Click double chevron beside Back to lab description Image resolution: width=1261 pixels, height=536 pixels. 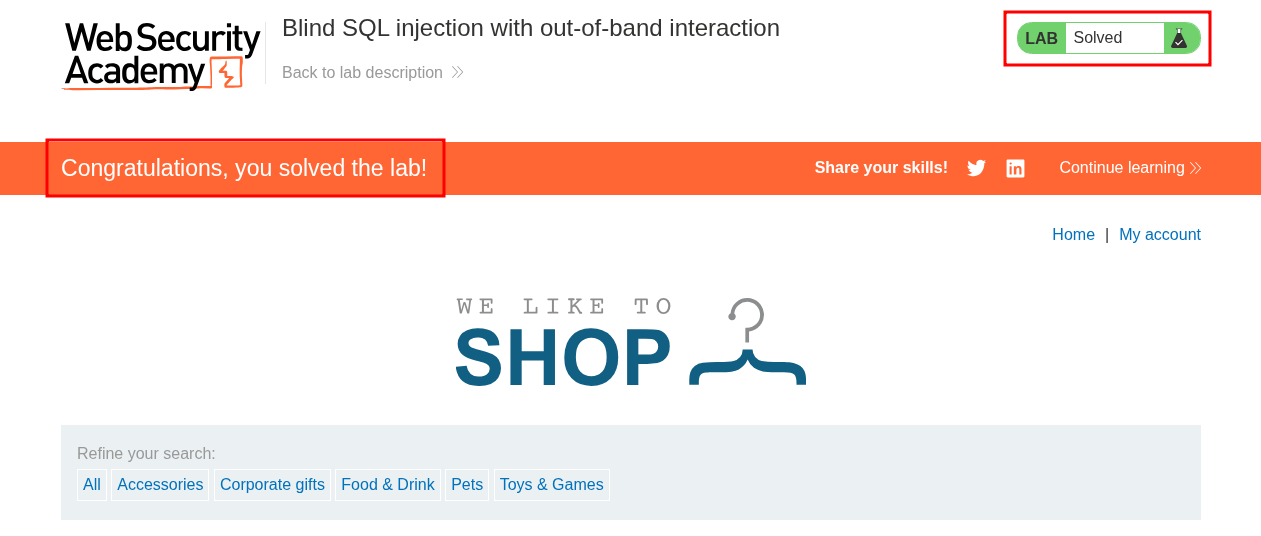tap(457, 73)
